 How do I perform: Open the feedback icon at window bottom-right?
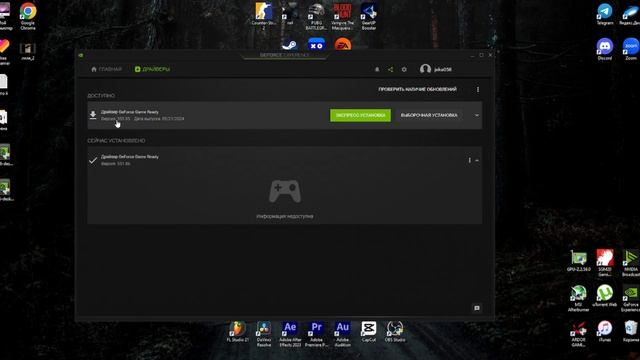[x=477, y=308]
